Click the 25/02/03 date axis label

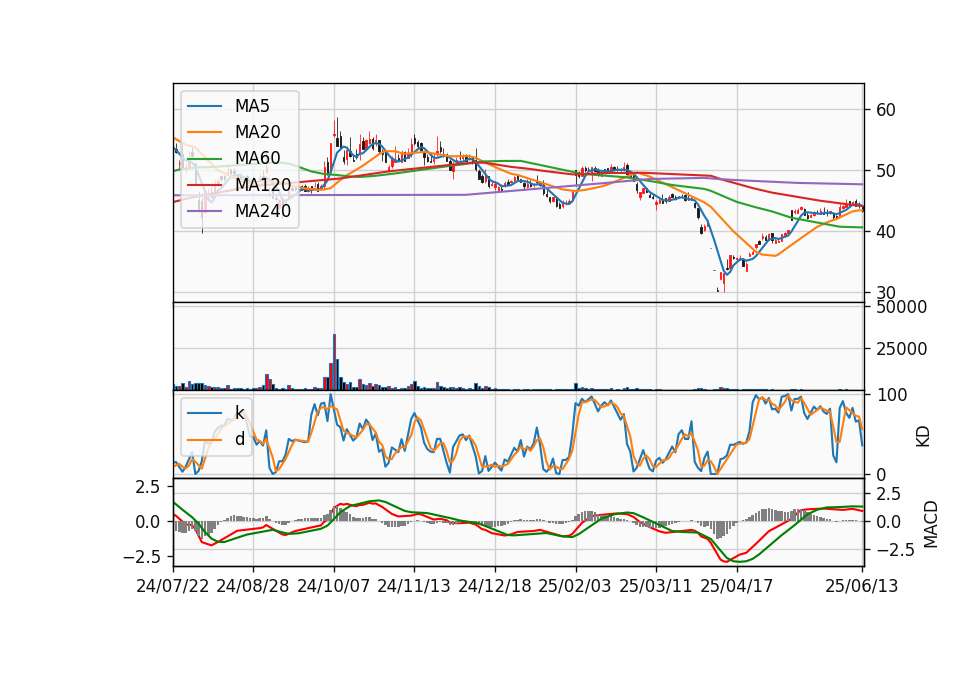pyautogui.click(x=575, y=586)
